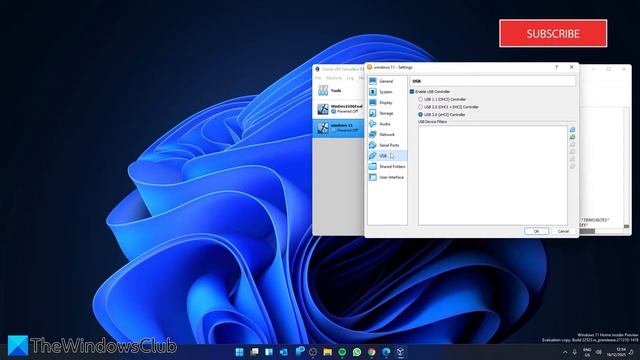Select the USB settings category
Viewport: 640px width, 360px height.
(387, 156)
